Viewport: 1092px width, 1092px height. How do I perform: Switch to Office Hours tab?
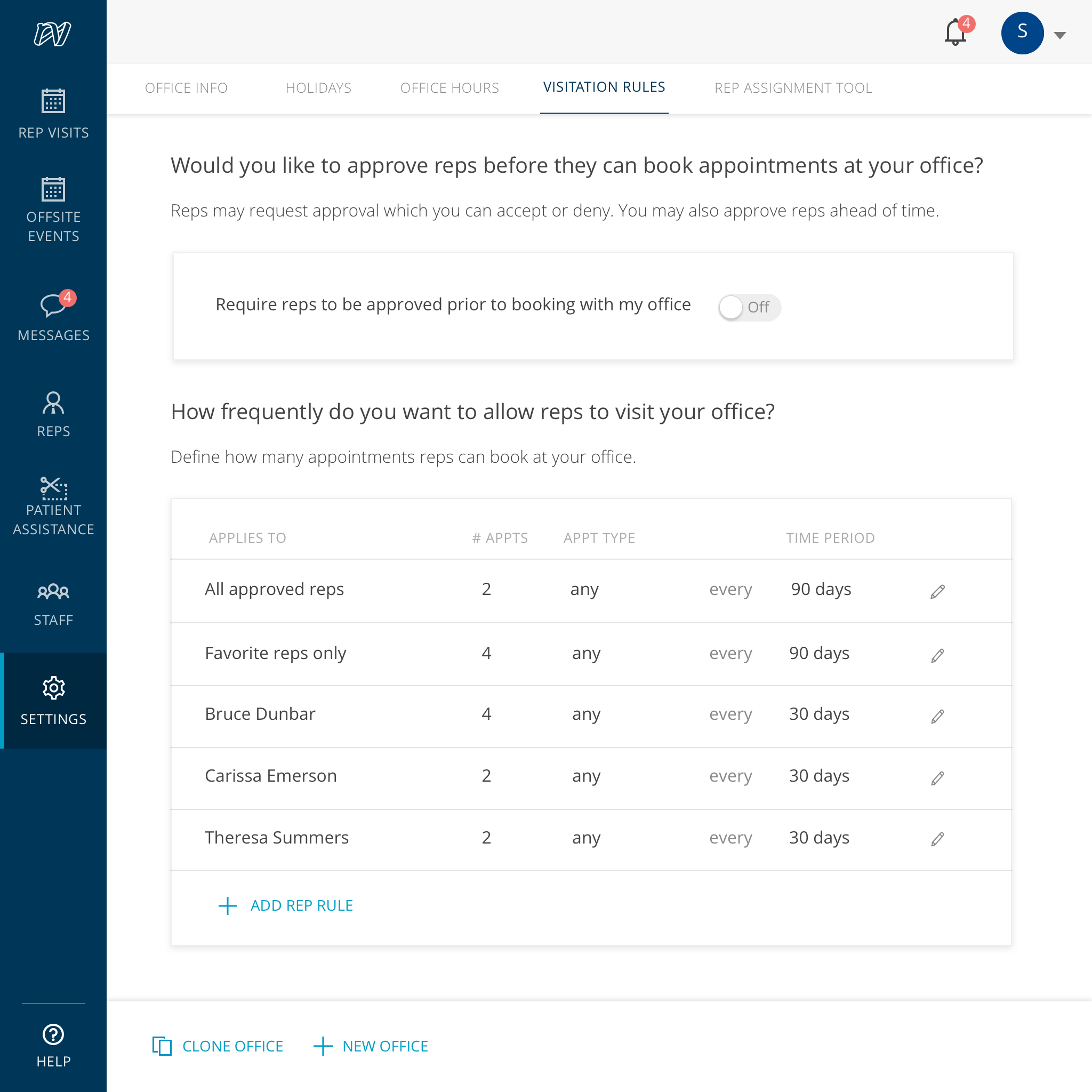(x=449, y=88)
